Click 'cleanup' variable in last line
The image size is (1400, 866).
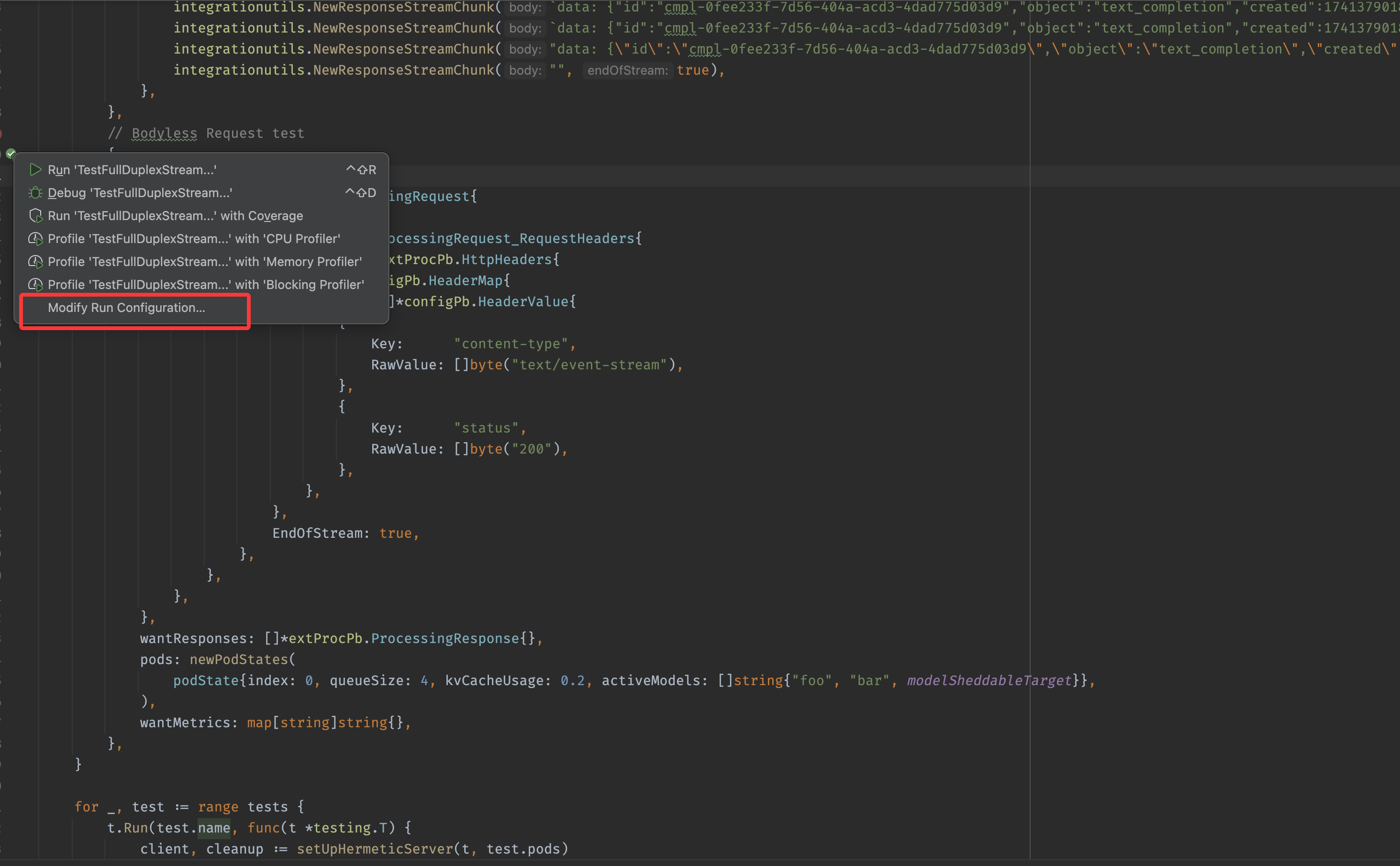click(235, 849)
